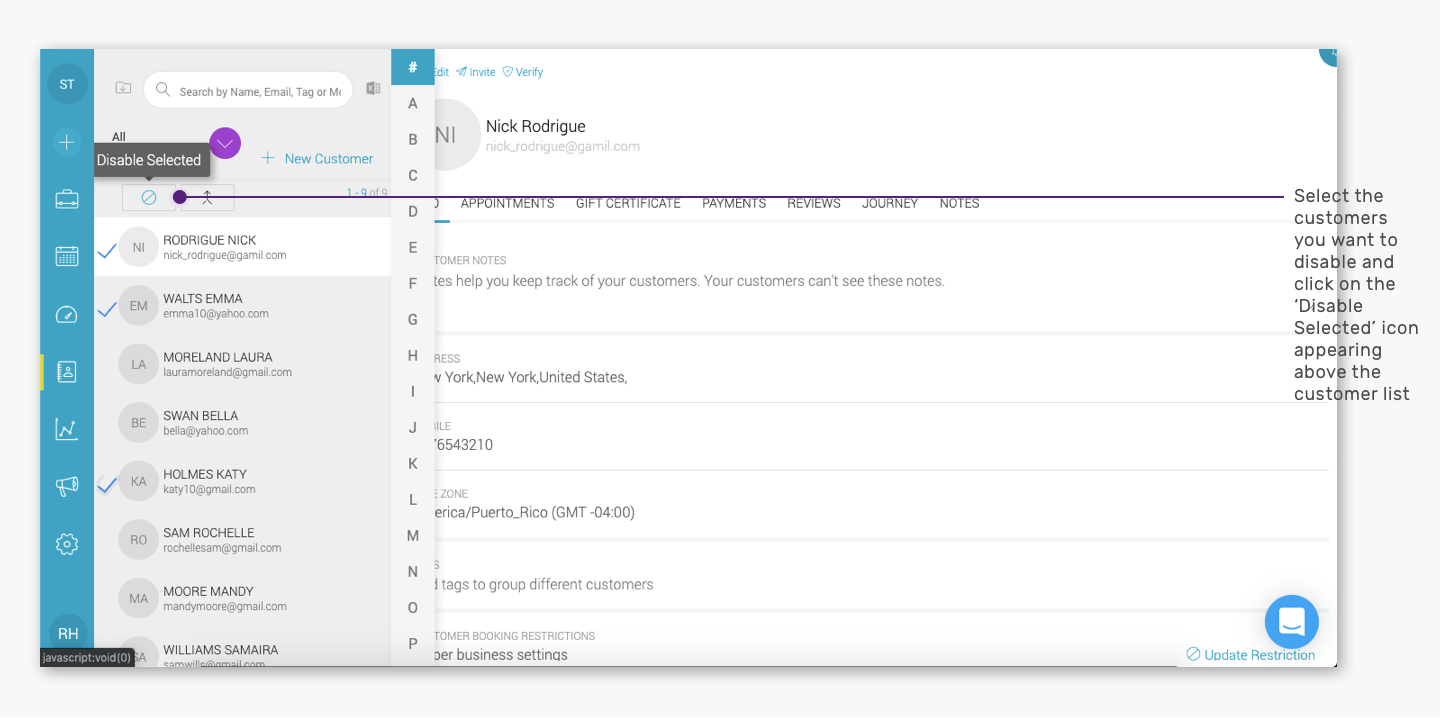This screenshot has width=1440, height=718.
Task: Open the dashboard gauge icon in the sidebar
Action: pyautogui.click(x=67, y=314)
